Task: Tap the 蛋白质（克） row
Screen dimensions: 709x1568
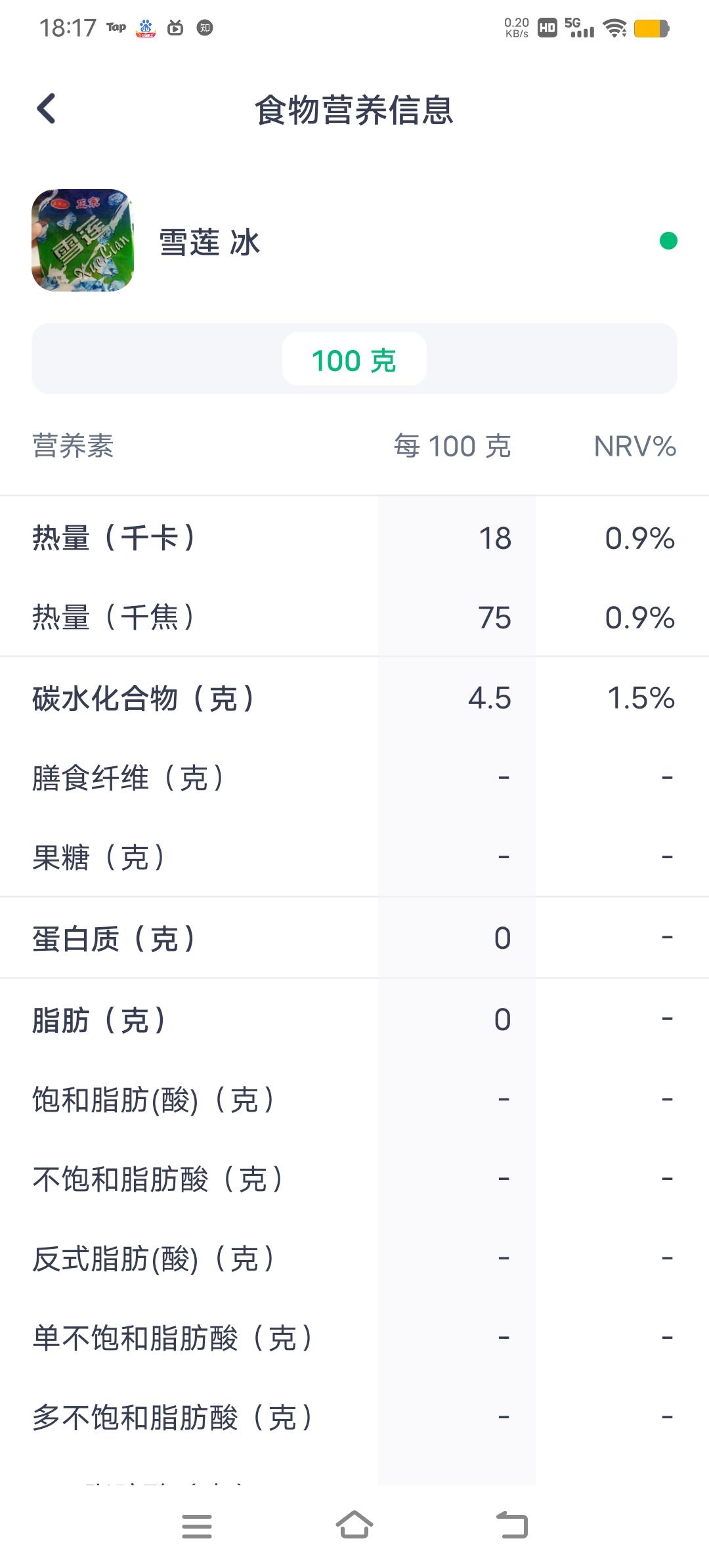Action: [x=354, y=938]
